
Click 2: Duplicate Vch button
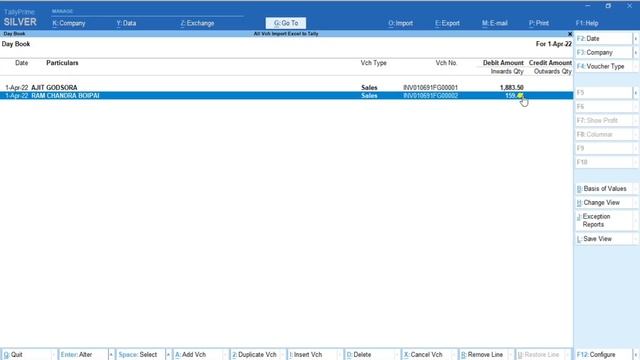pyautogui.click(x=255, y=355)
